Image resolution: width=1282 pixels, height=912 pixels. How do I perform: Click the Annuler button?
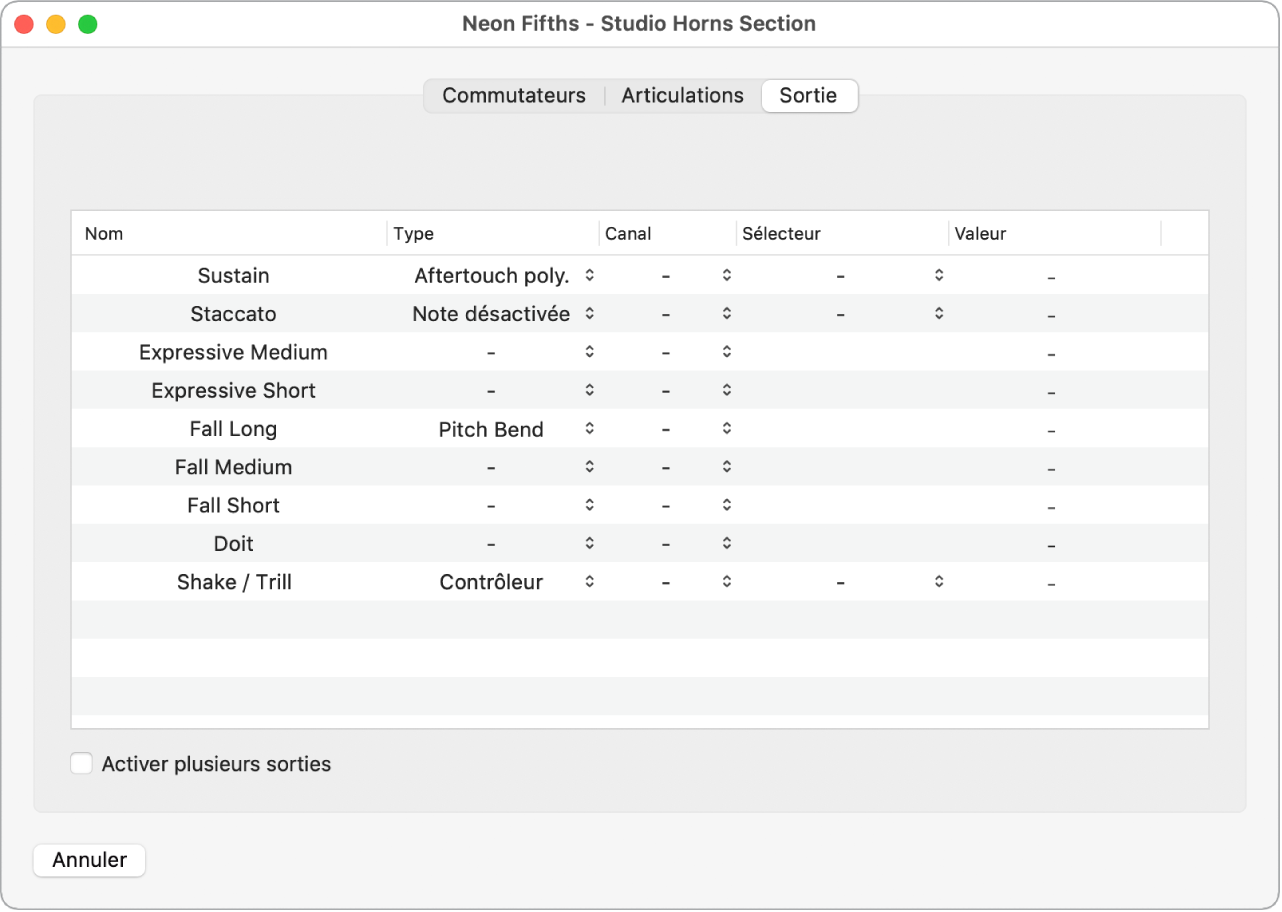click(90, 860)
